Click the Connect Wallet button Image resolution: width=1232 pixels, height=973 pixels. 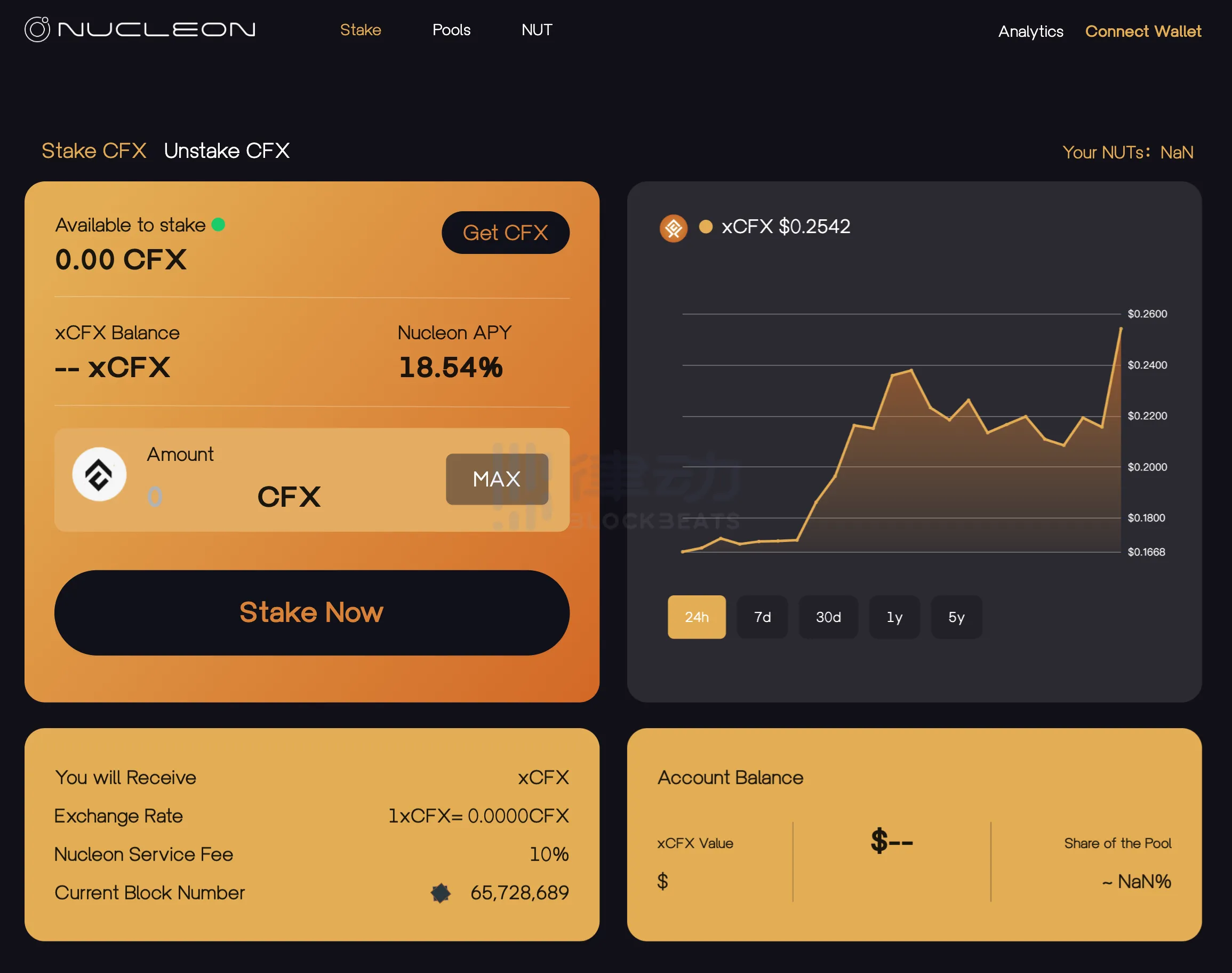point(1143,30)
